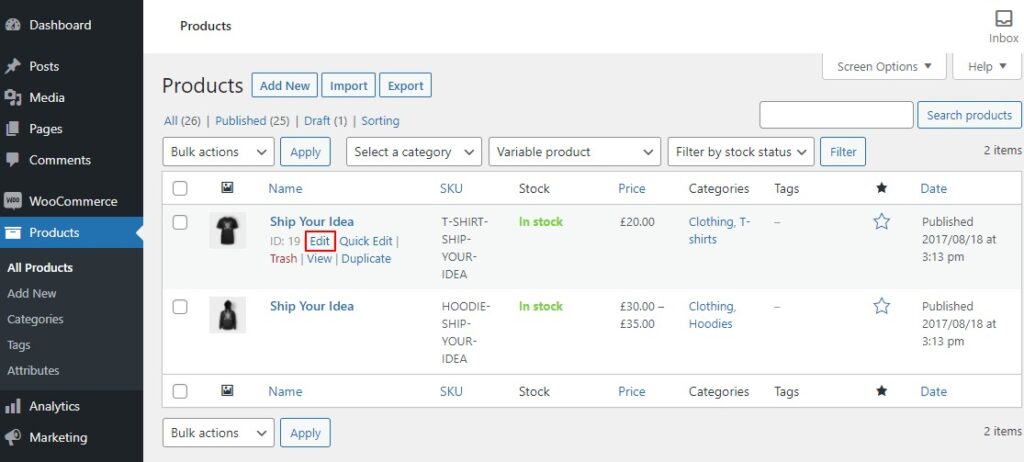Sort by Date column header
Image resolution: width=1024 pixels, height=462 pixels.
tap(933, 188)
